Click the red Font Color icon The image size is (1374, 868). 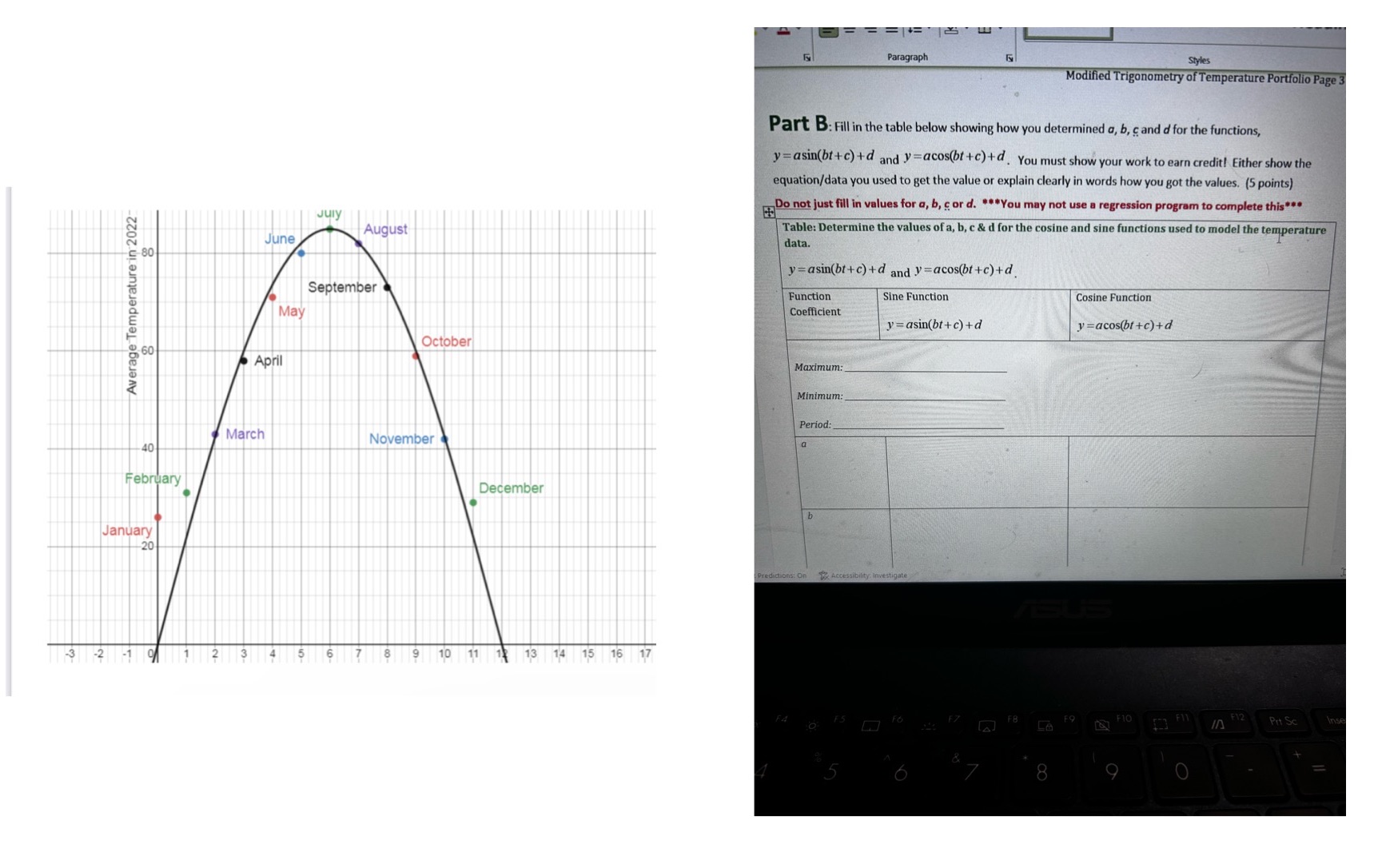pyautogui.click(x=783, y=31)
